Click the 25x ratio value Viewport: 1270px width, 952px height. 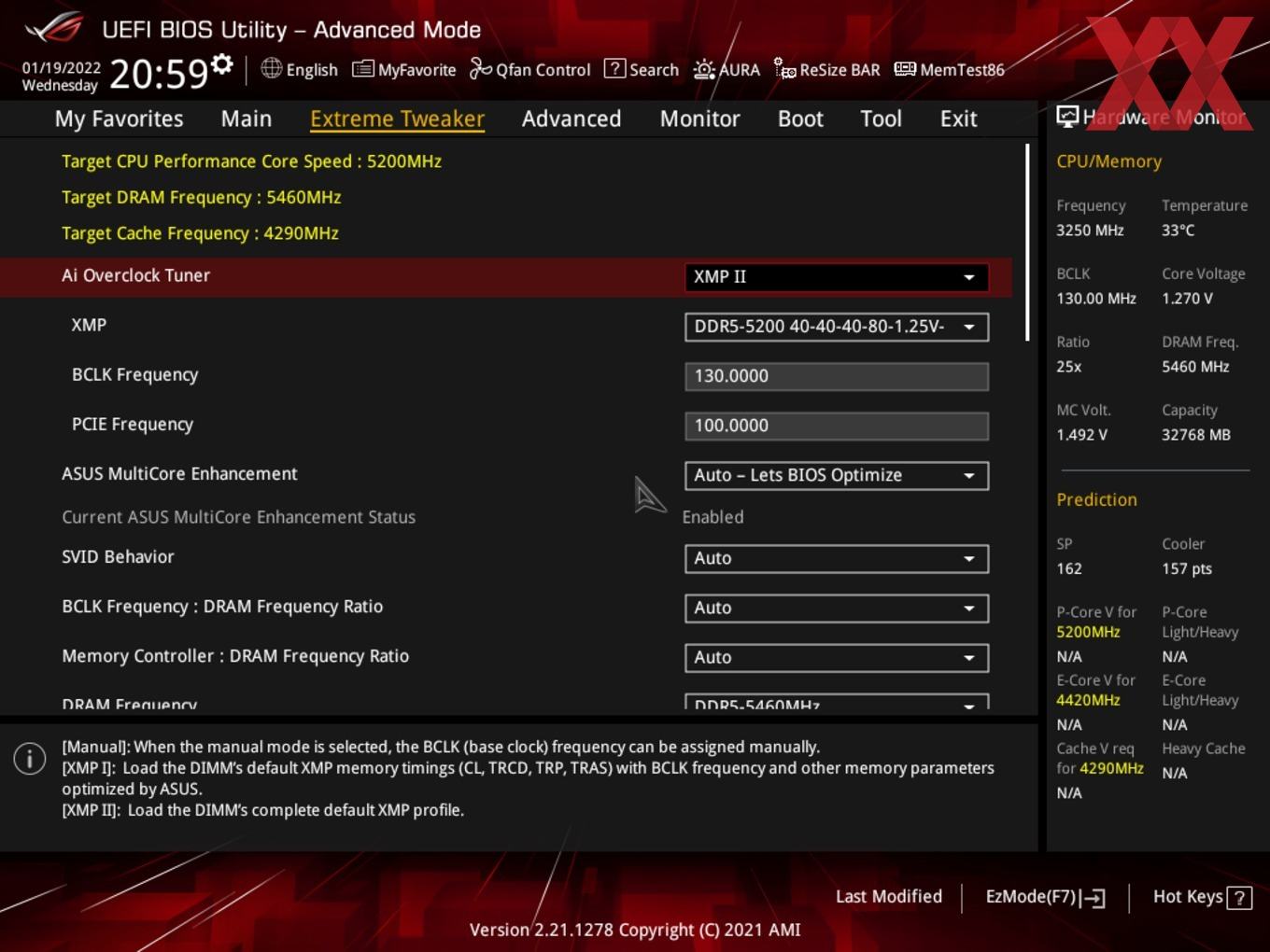(1068, 366)
